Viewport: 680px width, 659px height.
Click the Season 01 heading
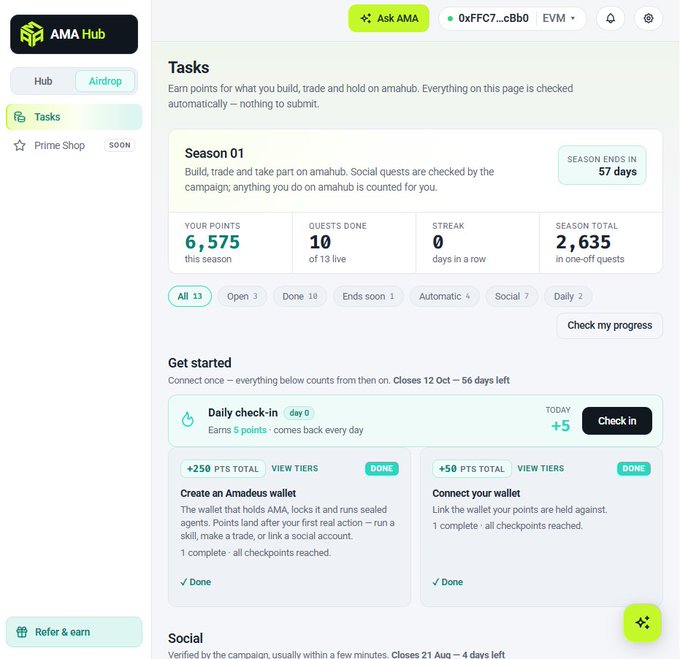pyautogui.click(x=214, y=153)
